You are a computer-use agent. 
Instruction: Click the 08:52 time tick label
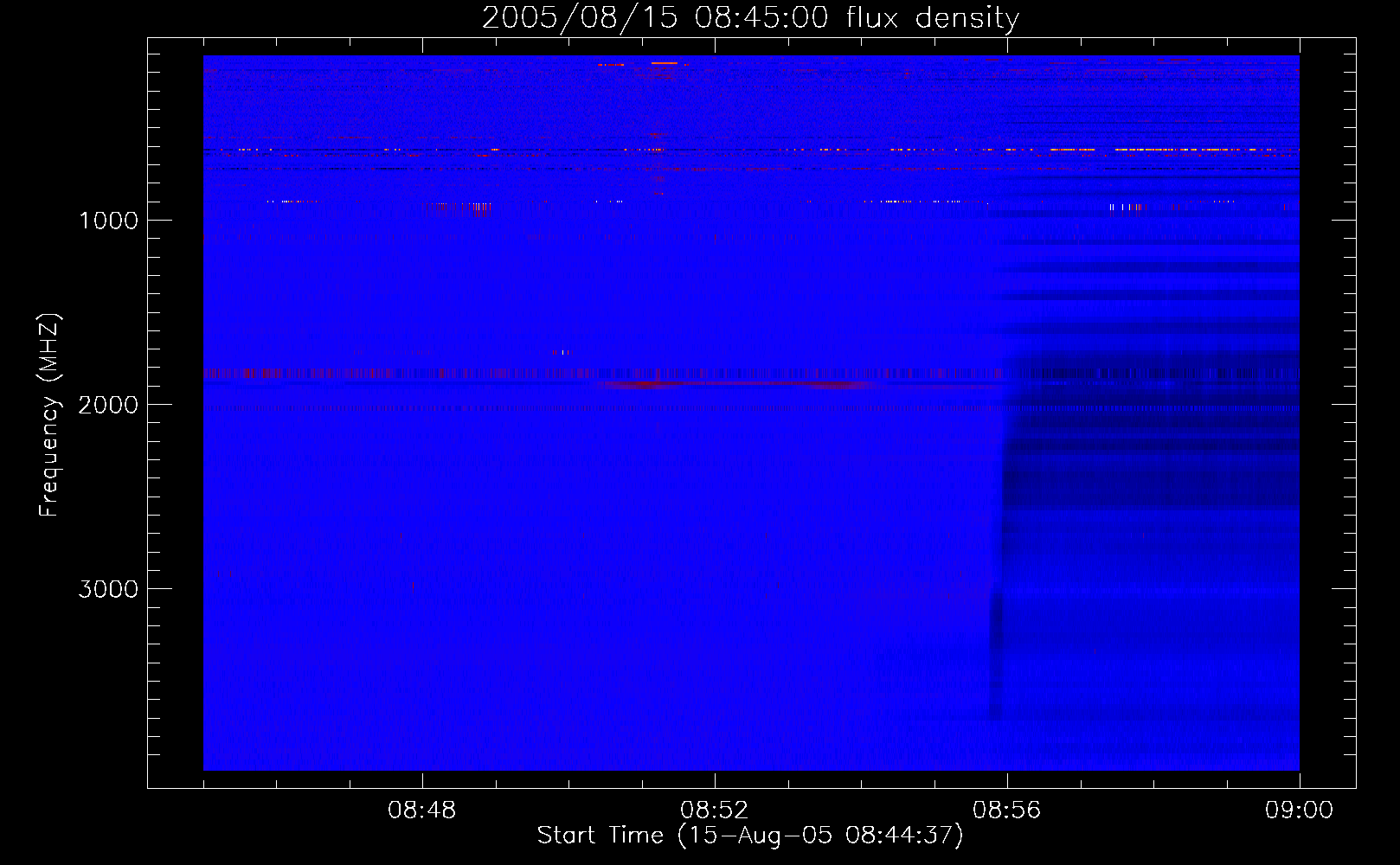point(715,811)
